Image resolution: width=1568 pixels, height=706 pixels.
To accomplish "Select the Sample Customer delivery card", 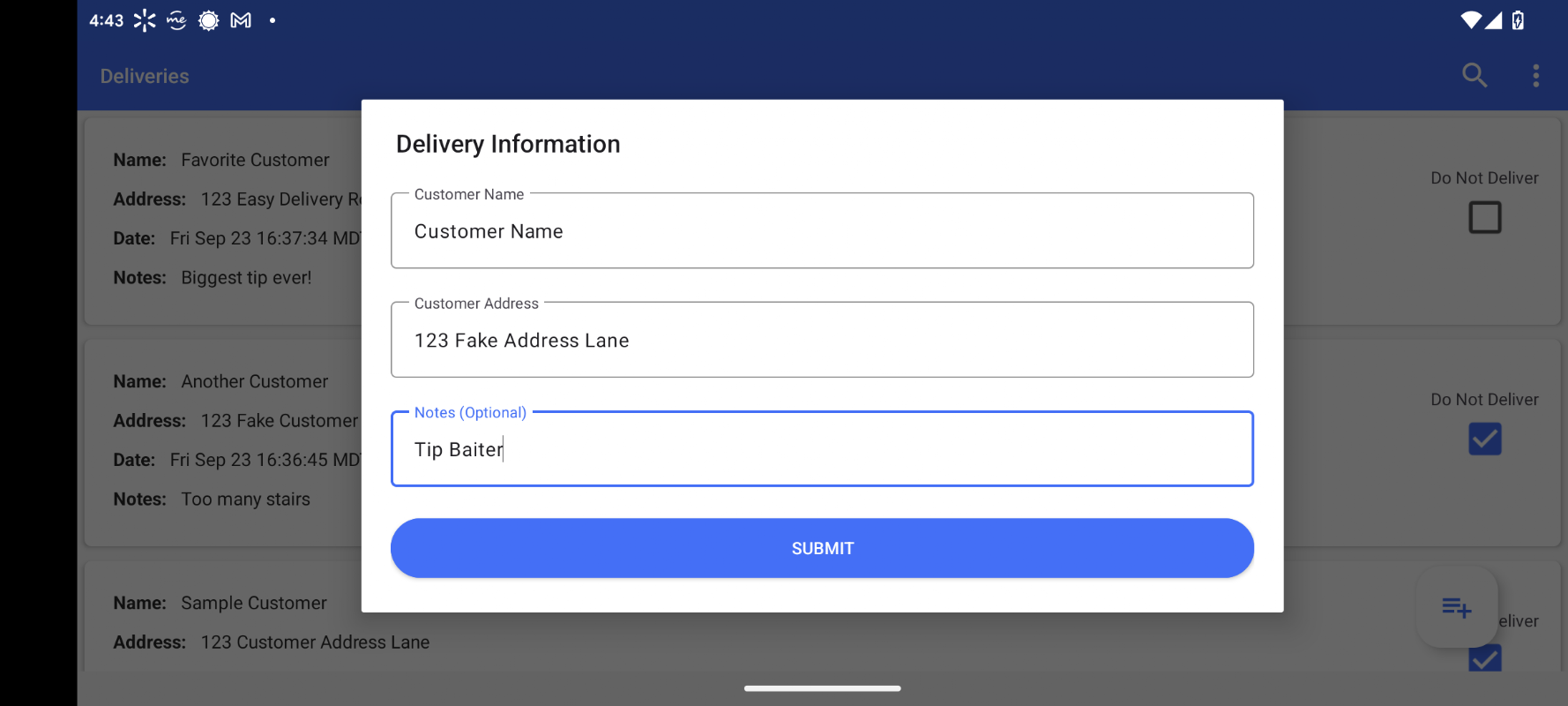I will point(822,617).
